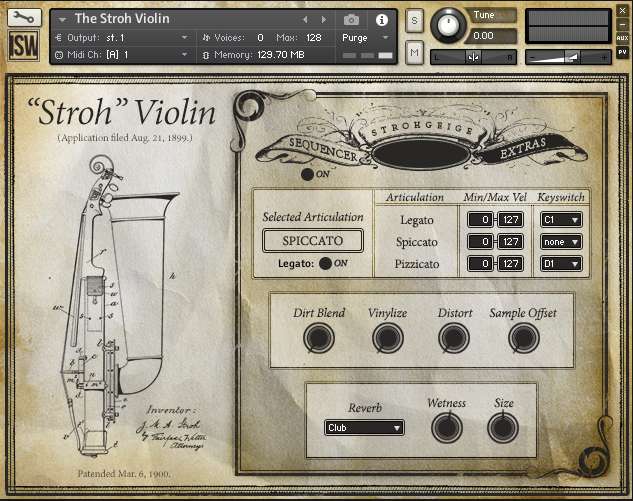This screenshot has height=501, width=633.
Task: Open instrument info icon
Action: (x=381, y=20)
